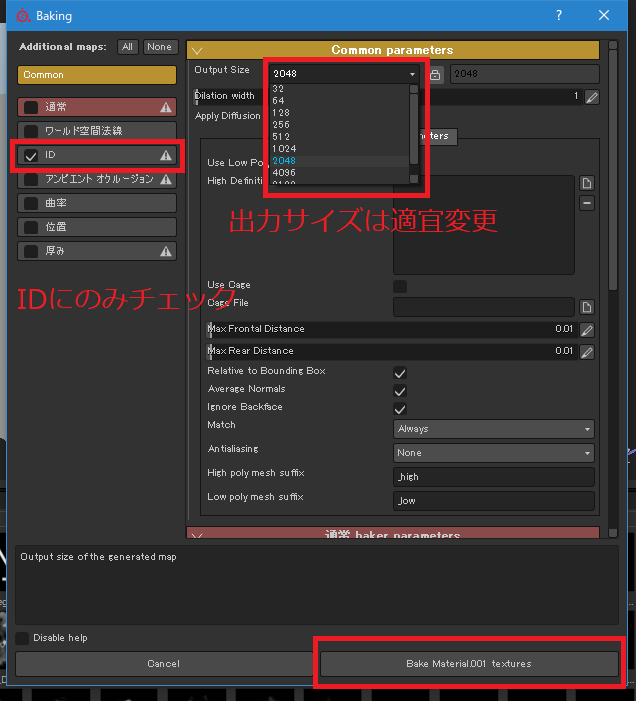The image size is (636, 701).
Task: Adjust the Dilation width slider
Action: pyautogui.click(x=389, y=96)
